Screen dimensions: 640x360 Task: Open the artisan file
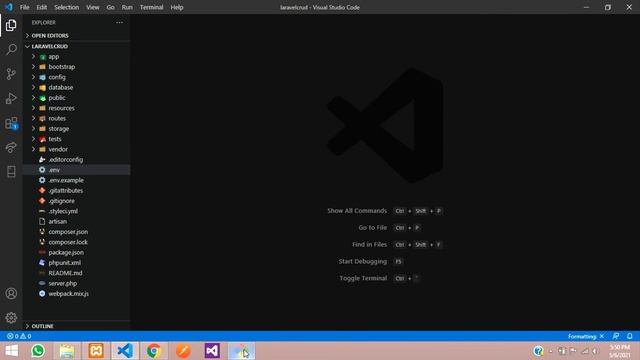pos(76,221)
